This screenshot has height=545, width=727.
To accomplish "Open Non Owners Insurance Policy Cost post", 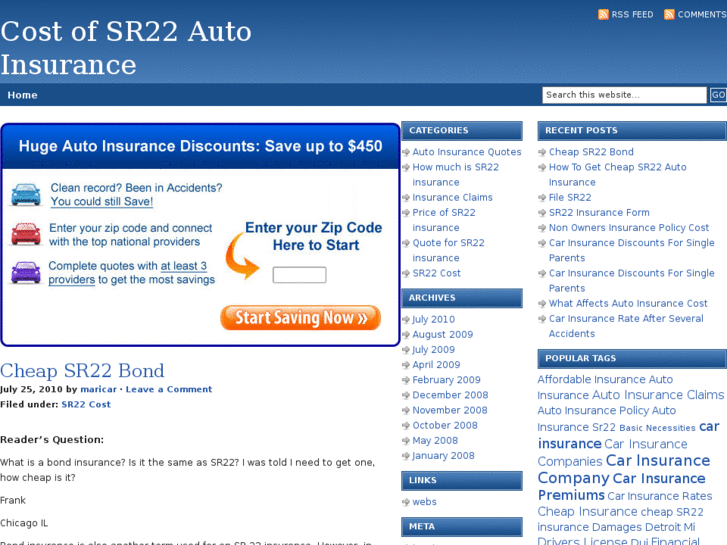I will click(x=629, y=228).
